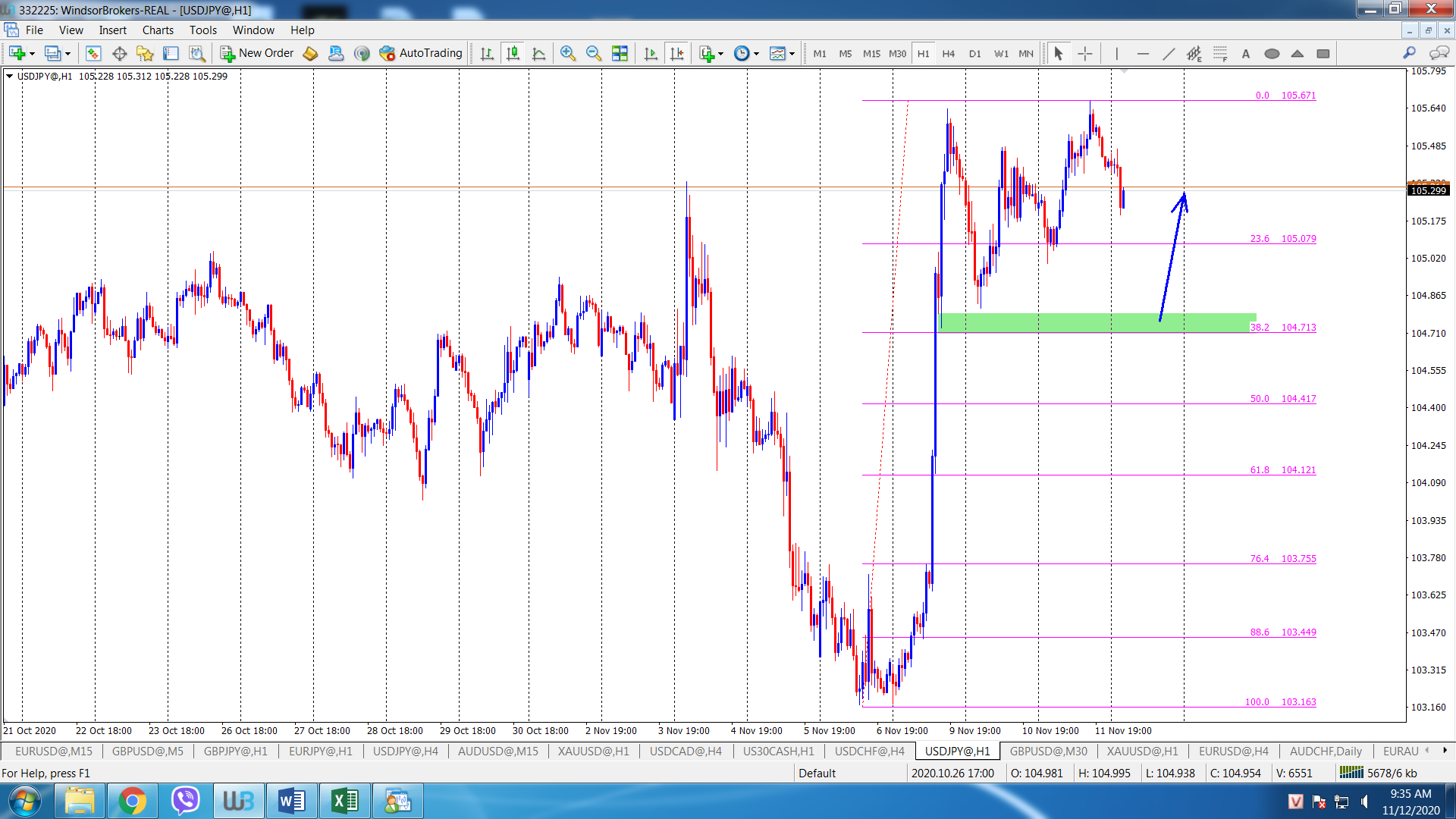This screenshot has width=1456, height=819.
Task: Select the W1 timeframe
Action: coord(1001,54)
